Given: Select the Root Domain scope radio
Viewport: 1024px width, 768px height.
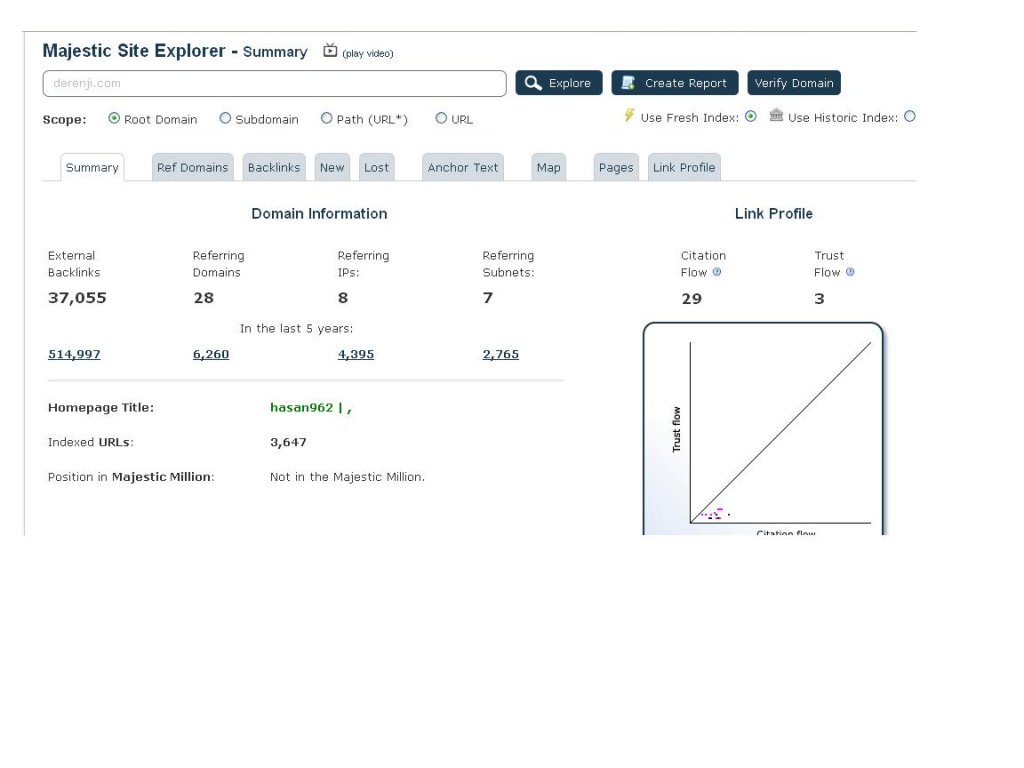Looking at the screenshot, I should (114, 118).
